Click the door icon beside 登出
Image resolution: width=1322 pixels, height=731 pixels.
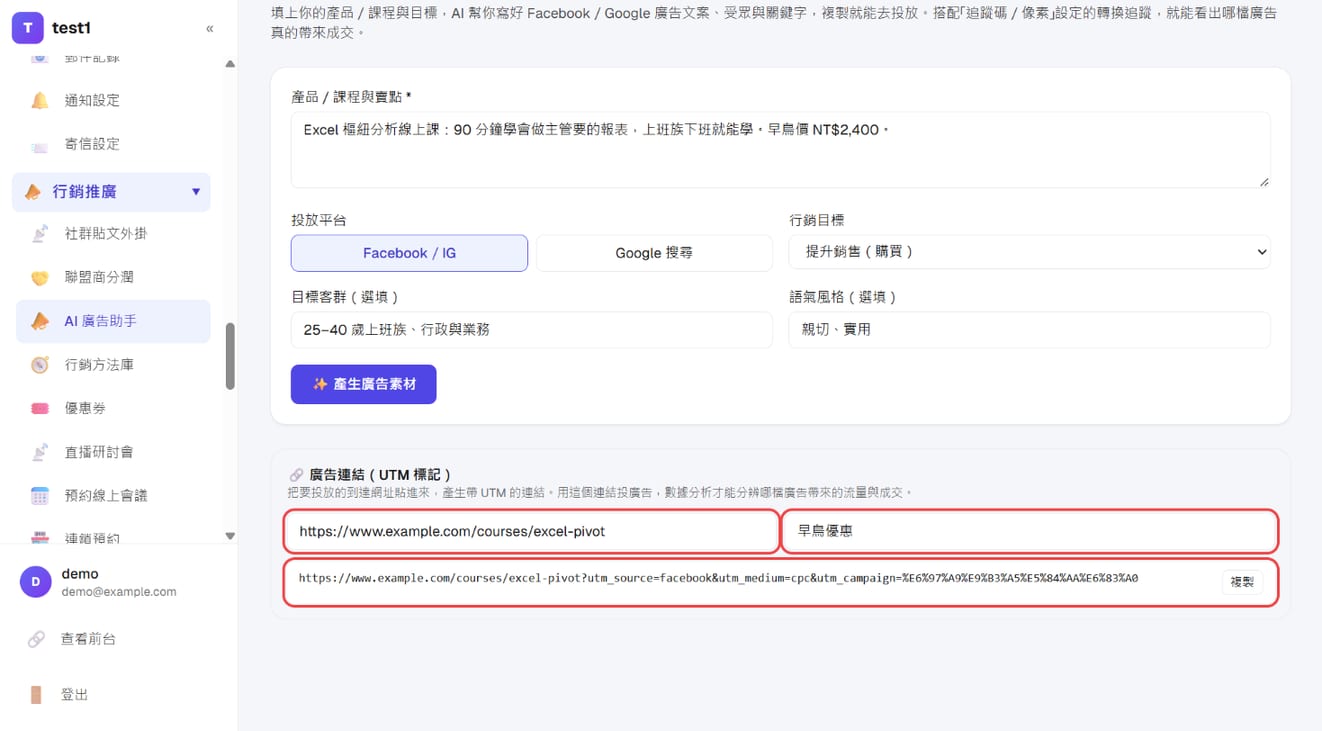(x=36, y=694)
